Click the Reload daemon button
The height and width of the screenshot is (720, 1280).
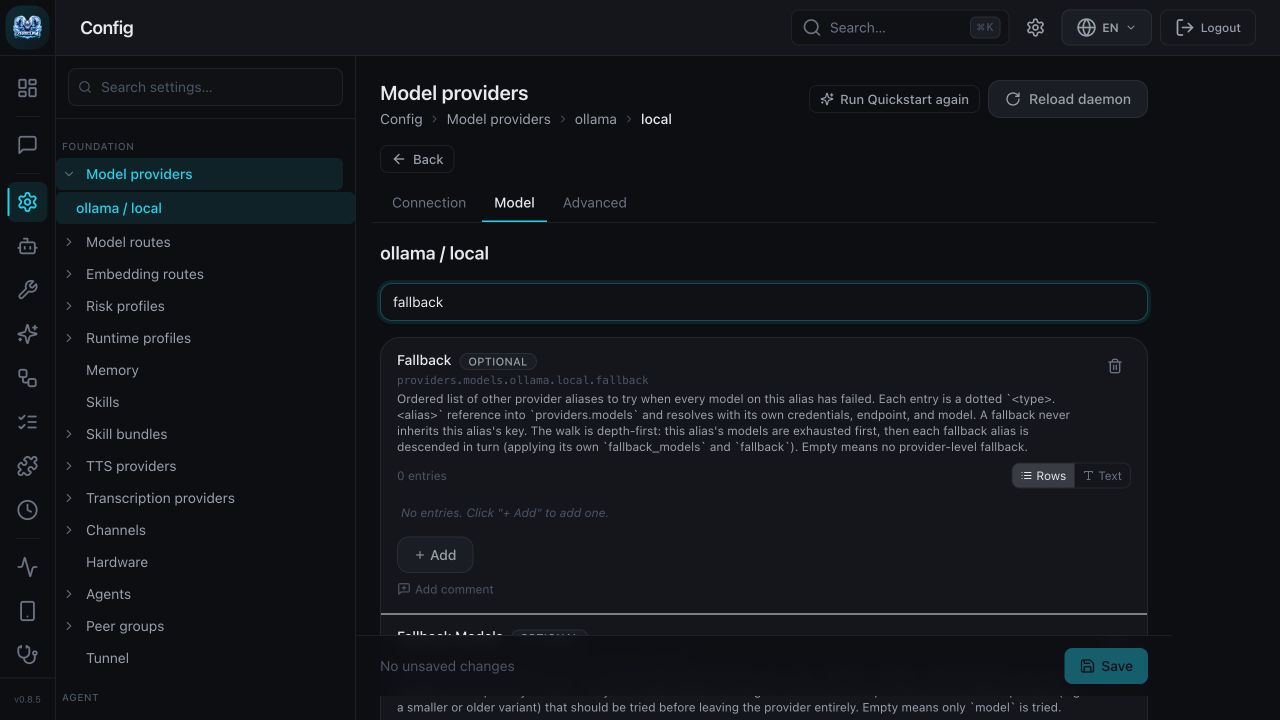pyautogui.click(x=1067, y=99)
